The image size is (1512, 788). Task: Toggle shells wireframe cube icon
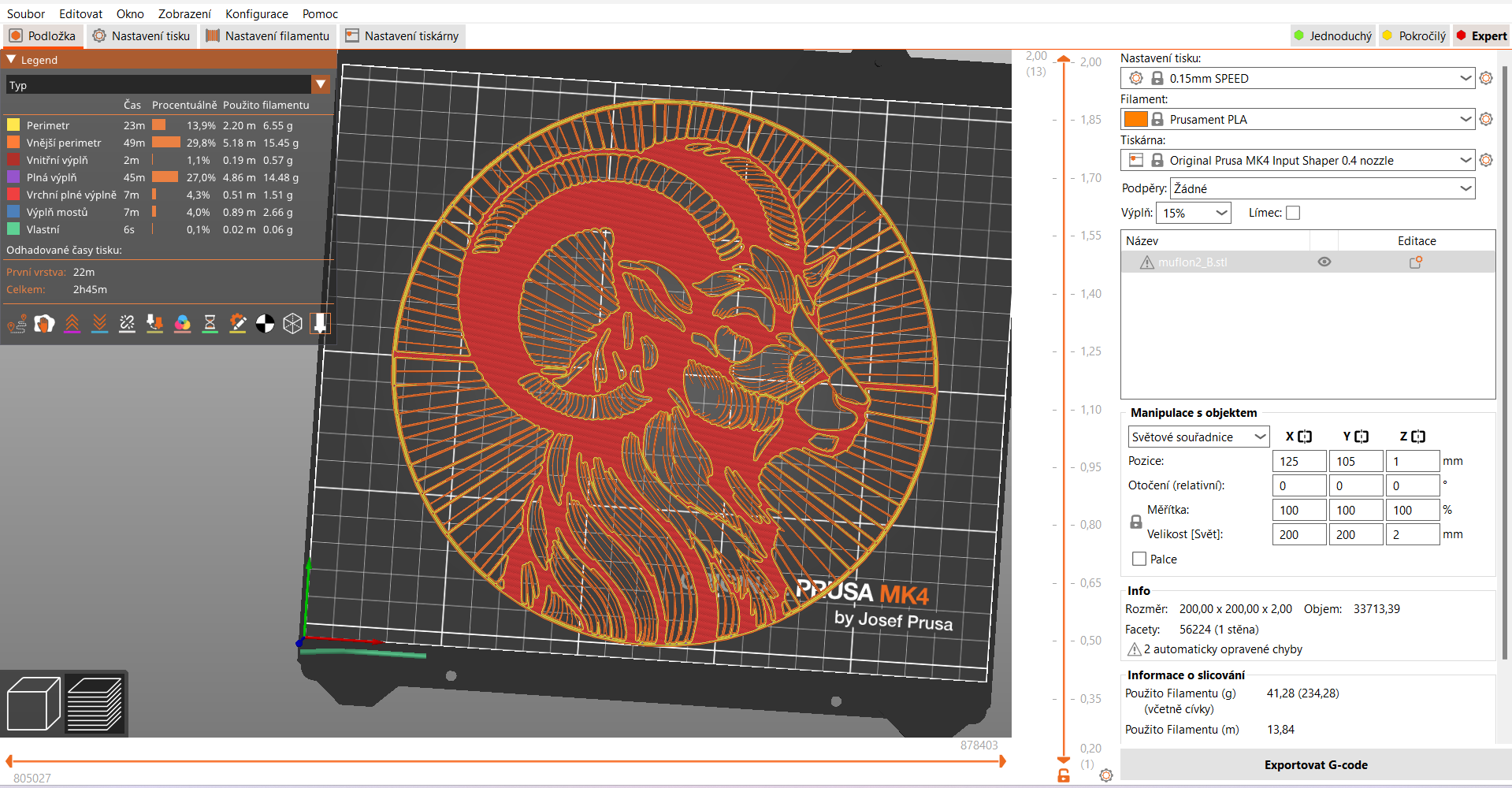[x=293, y=323]
